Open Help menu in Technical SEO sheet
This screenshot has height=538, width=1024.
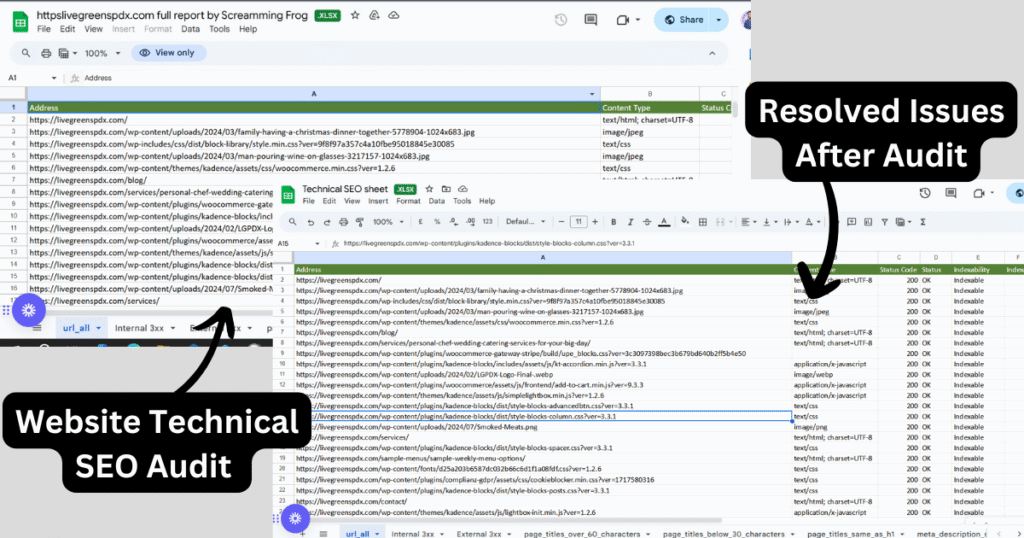pos(487,201)
